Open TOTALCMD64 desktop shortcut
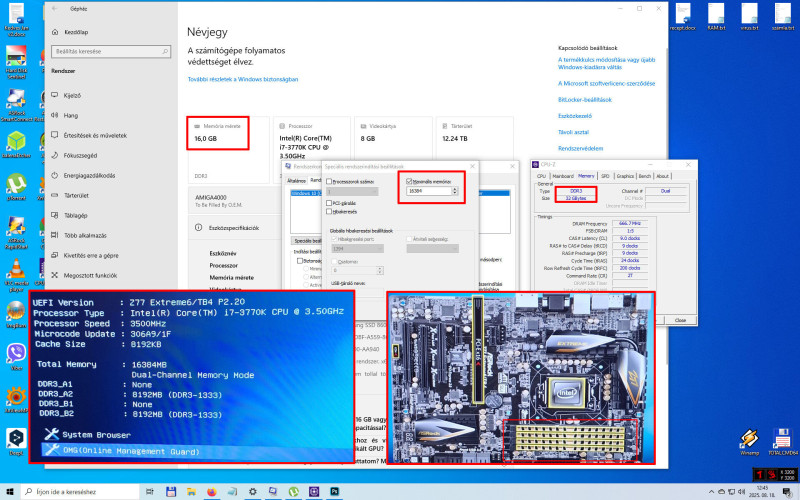 coord(782,441)
